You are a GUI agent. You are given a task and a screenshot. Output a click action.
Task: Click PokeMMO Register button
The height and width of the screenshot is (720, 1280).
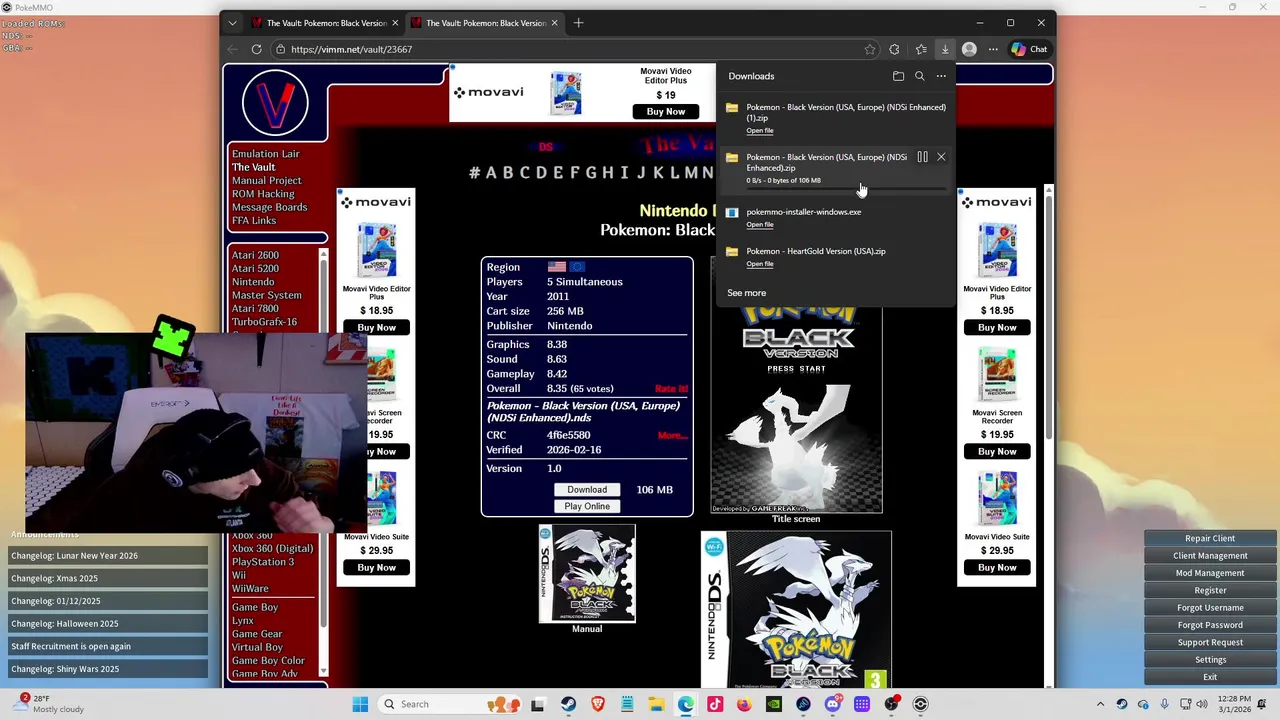click(1210, 590)
